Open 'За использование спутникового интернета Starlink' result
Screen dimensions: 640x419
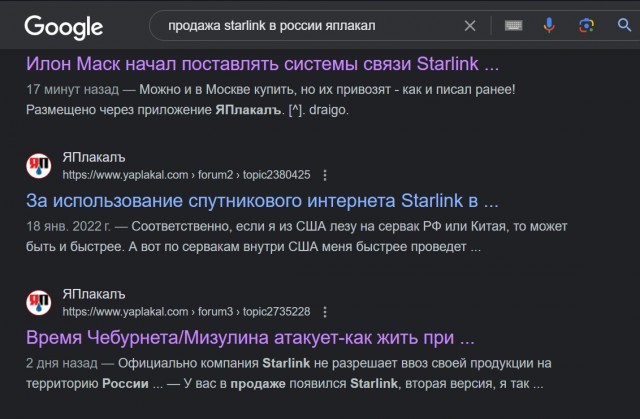coord(262,201)
